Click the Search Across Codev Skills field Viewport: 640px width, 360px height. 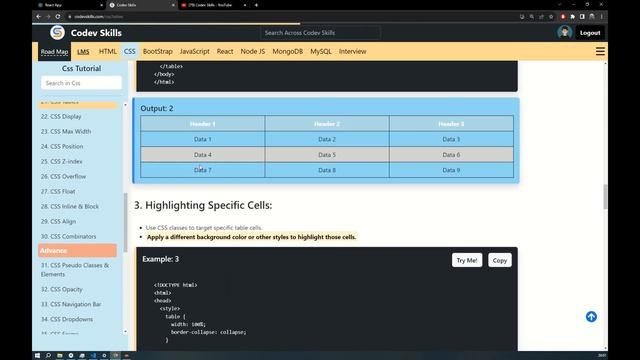pyautogui.click(x=320, y=33)
